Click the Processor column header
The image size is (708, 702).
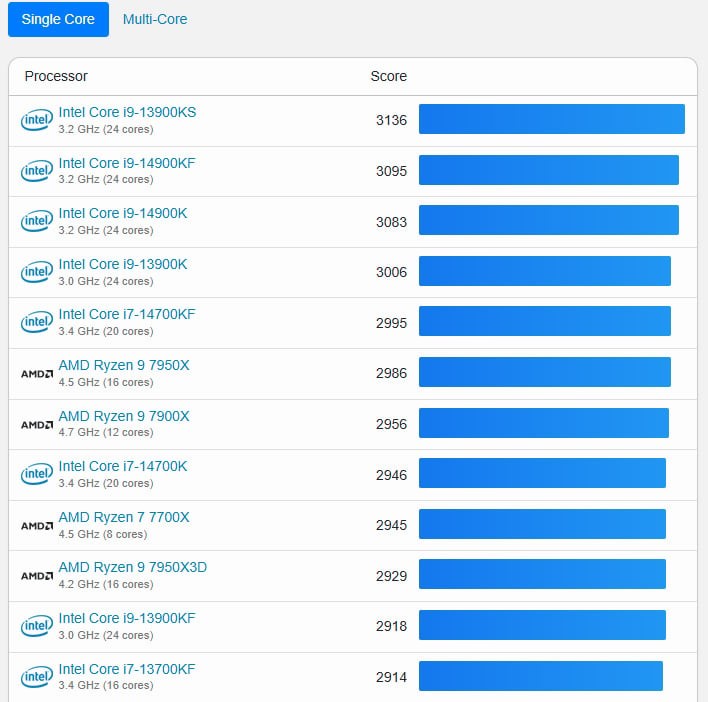pos(56,76)
